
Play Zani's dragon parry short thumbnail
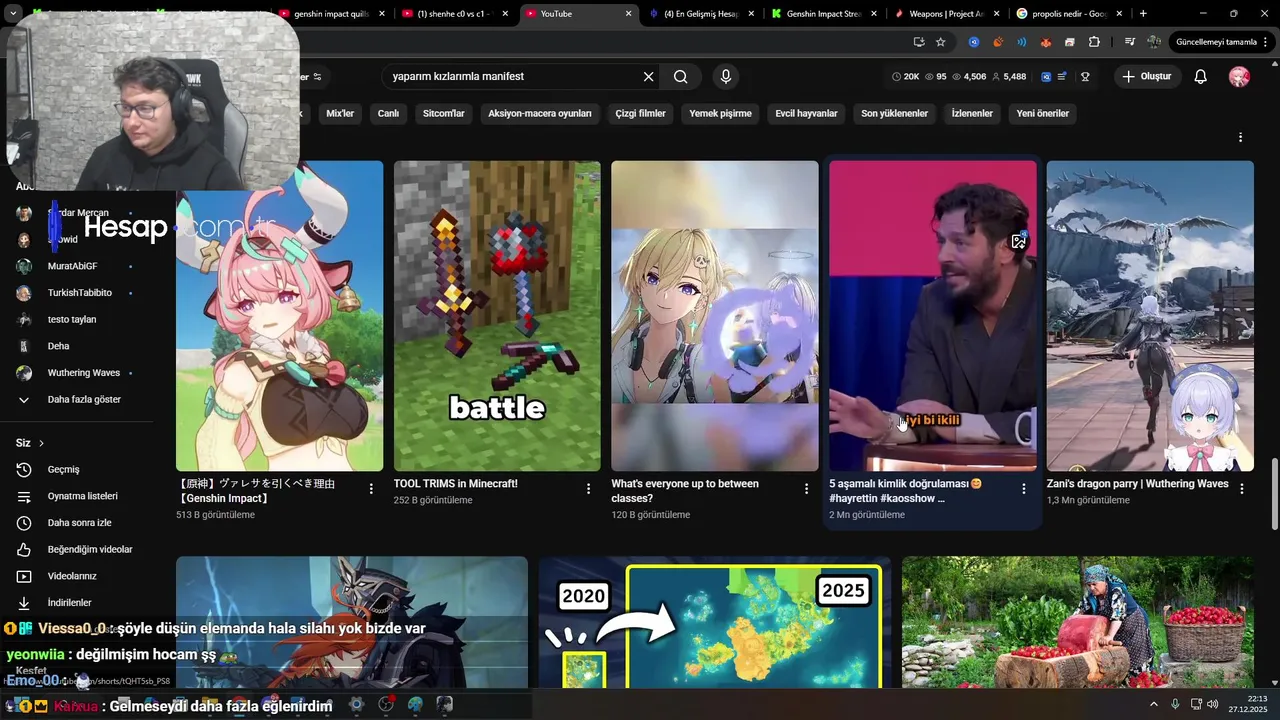pos(1150,316)
